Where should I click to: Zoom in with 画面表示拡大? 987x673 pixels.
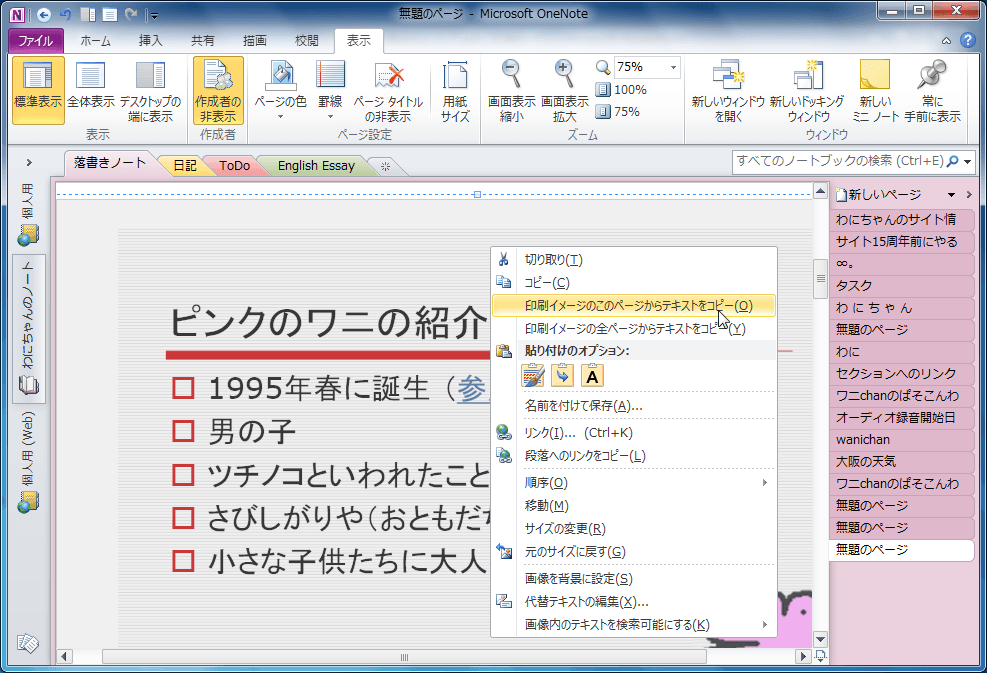click(565, 90)
